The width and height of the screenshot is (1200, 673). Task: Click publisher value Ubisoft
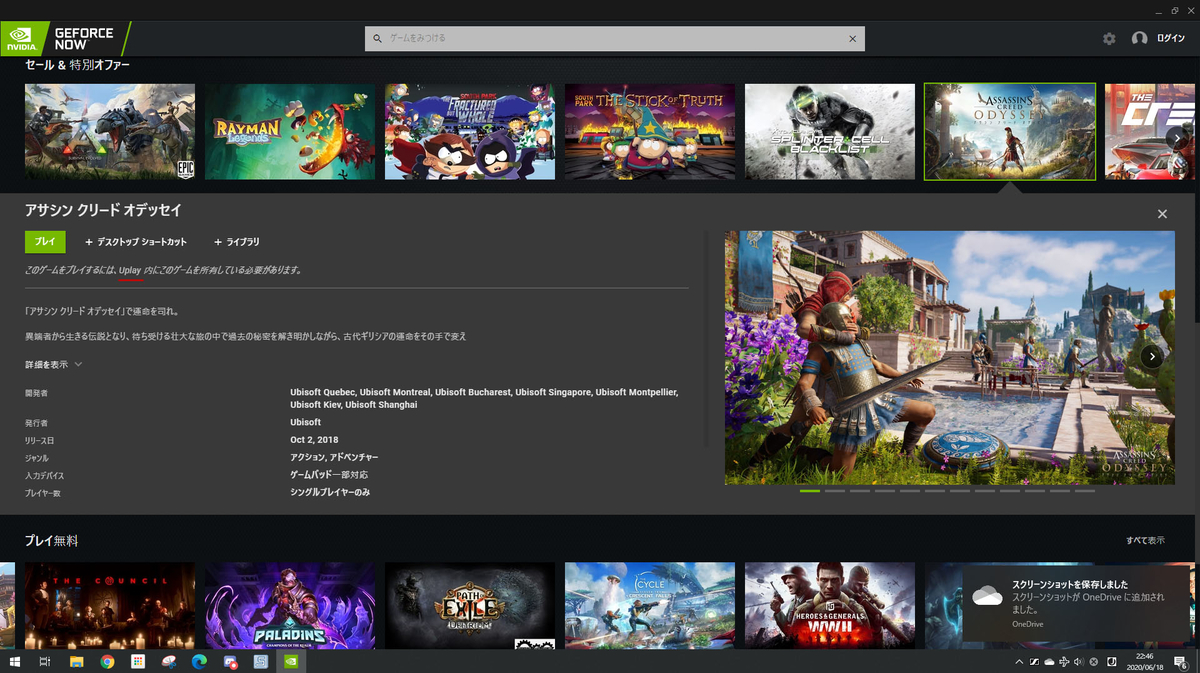[305, 422]
